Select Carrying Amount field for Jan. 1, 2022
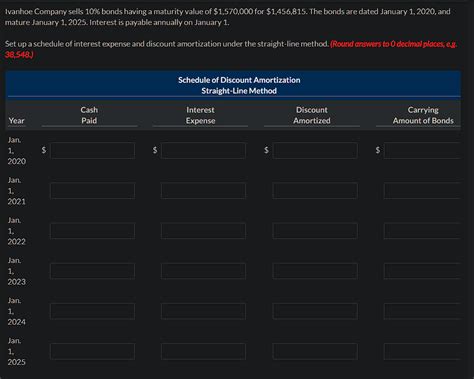Image resolution: width=474 pixels, height=379 pixels. 422,231
